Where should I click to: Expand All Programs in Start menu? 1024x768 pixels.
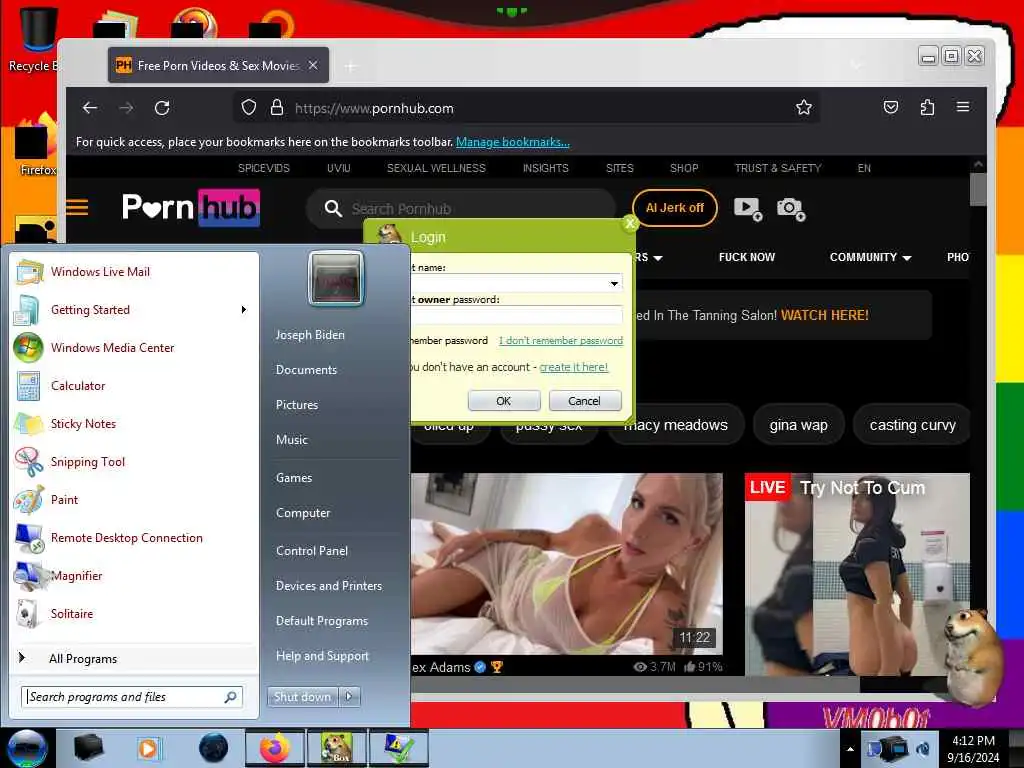coord(134,658)
